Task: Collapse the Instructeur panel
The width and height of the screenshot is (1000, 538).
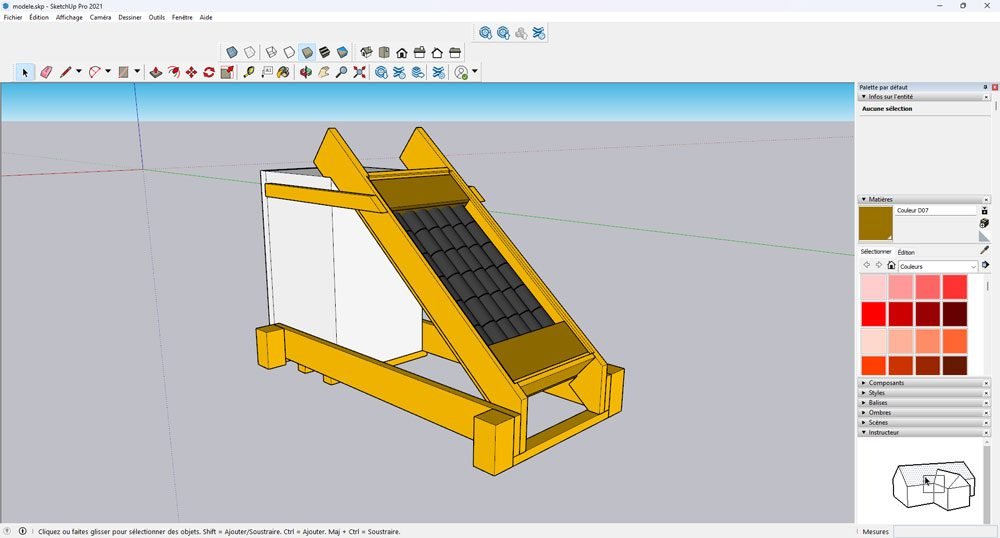Action: (864, 432)
